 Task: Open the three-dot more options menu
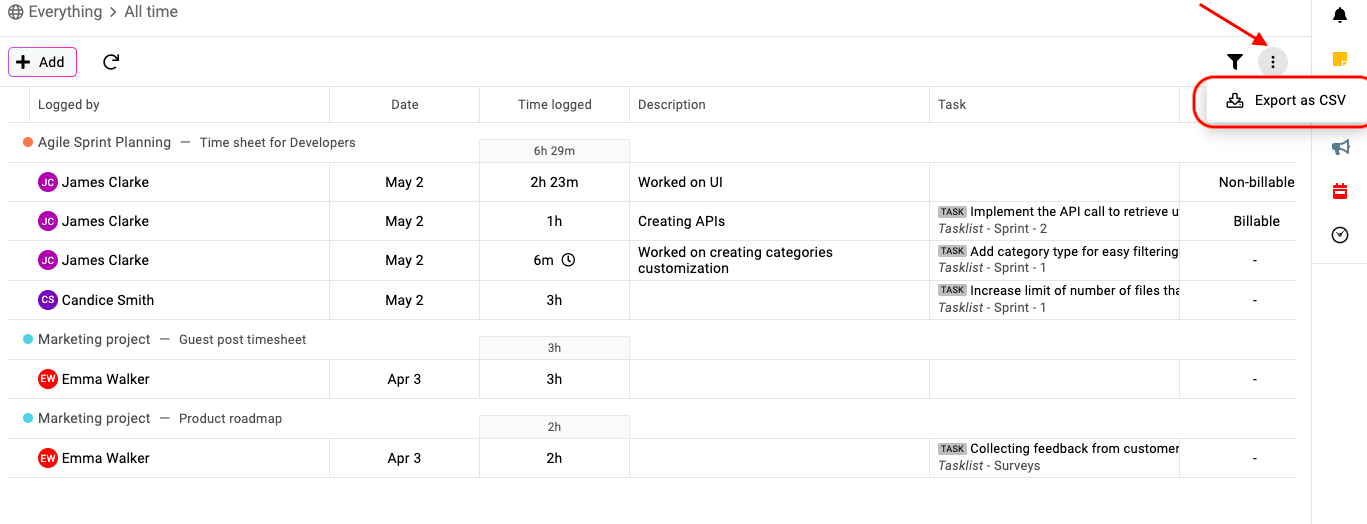click(x=1272, y=62)
